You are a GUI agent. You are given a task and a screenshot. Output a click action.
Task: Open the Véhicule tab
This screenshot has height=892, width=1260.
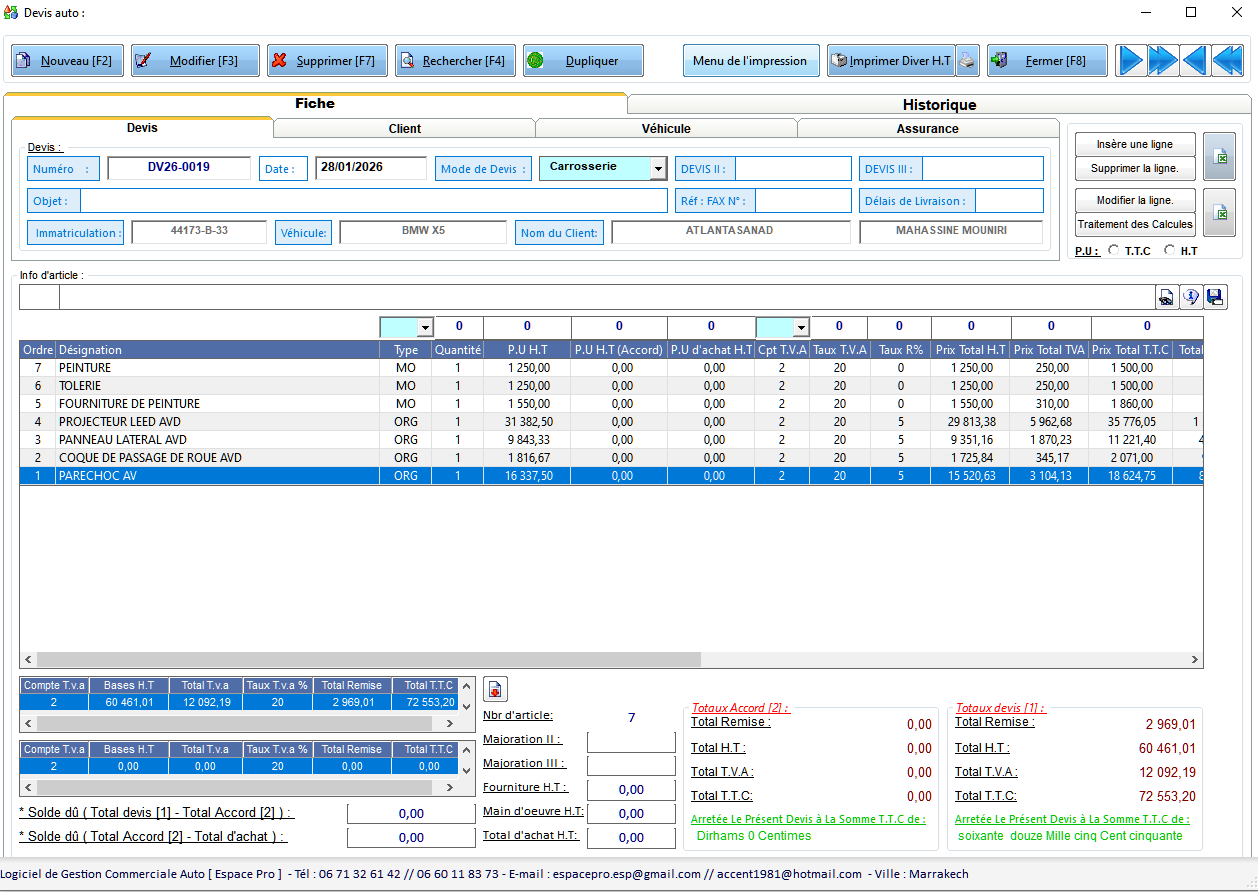(x=666, y=128)
